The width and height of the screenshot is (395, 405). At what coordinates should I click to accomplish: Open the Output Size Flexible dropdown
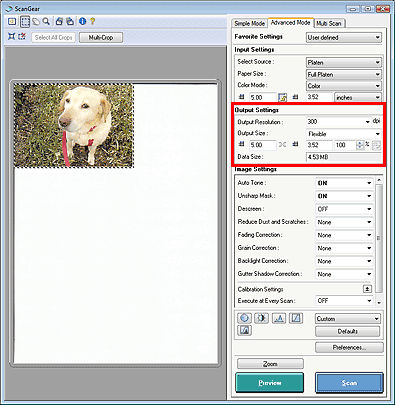(x=344, y=134)
